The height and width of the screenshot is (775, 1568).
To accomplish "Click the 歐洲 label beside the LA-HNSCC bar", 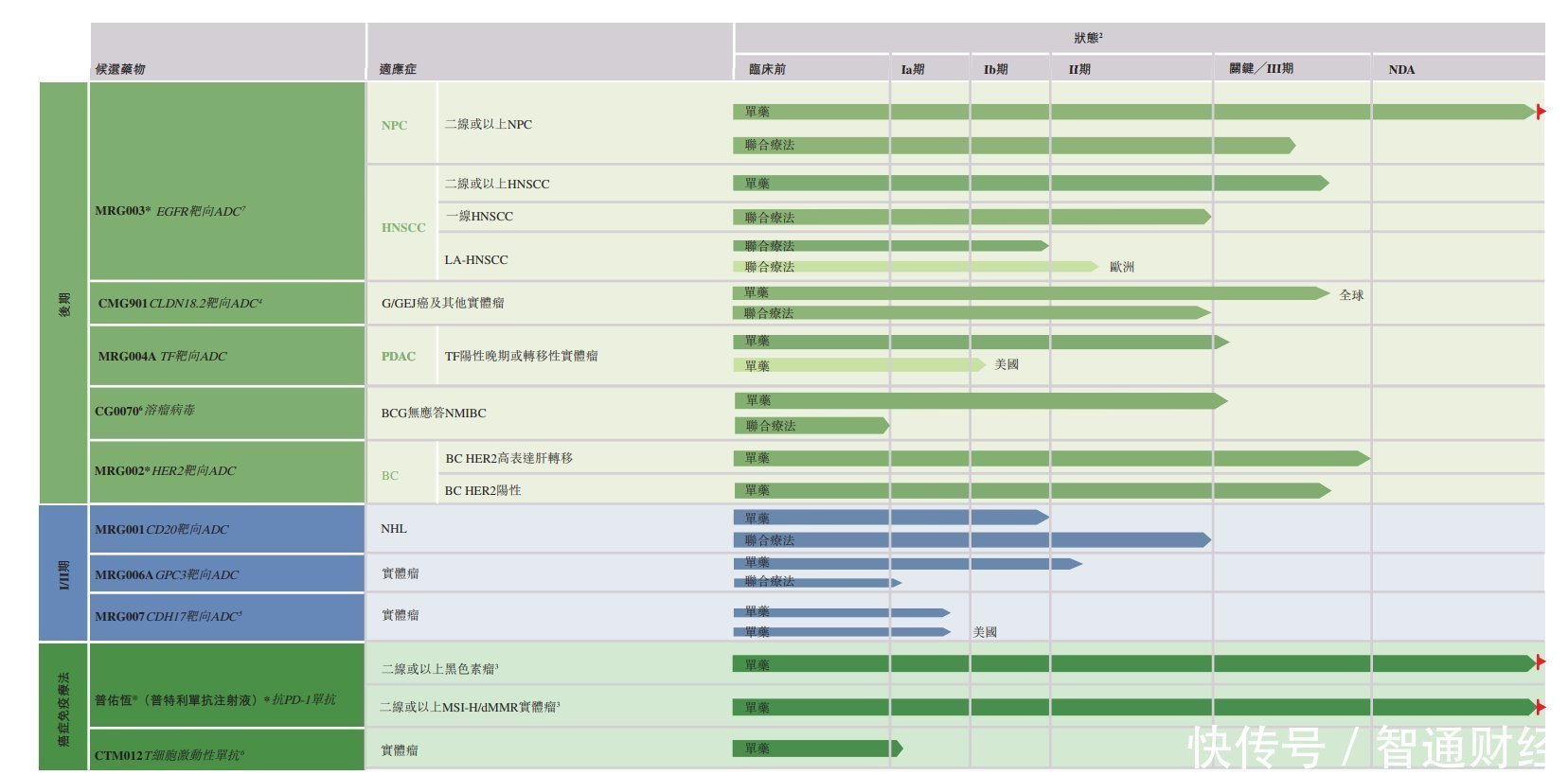I will point(1121,267).
